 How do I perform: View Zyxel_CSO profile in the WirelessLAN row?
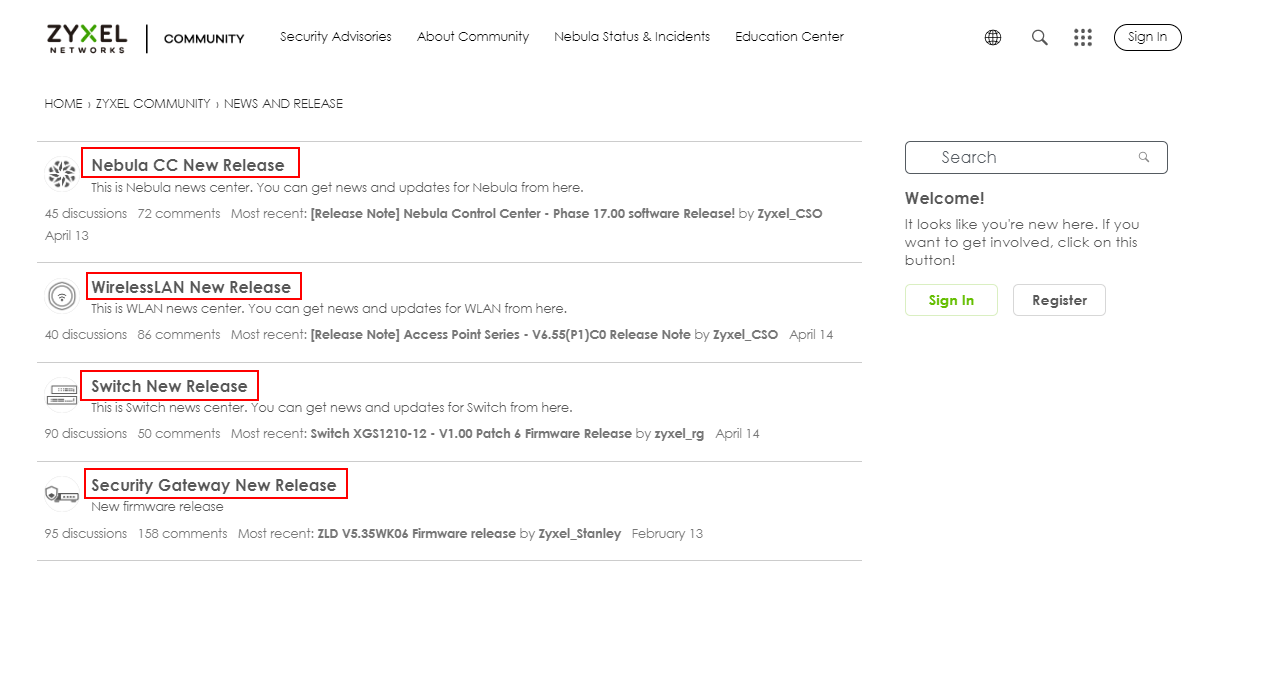(745, 335)
